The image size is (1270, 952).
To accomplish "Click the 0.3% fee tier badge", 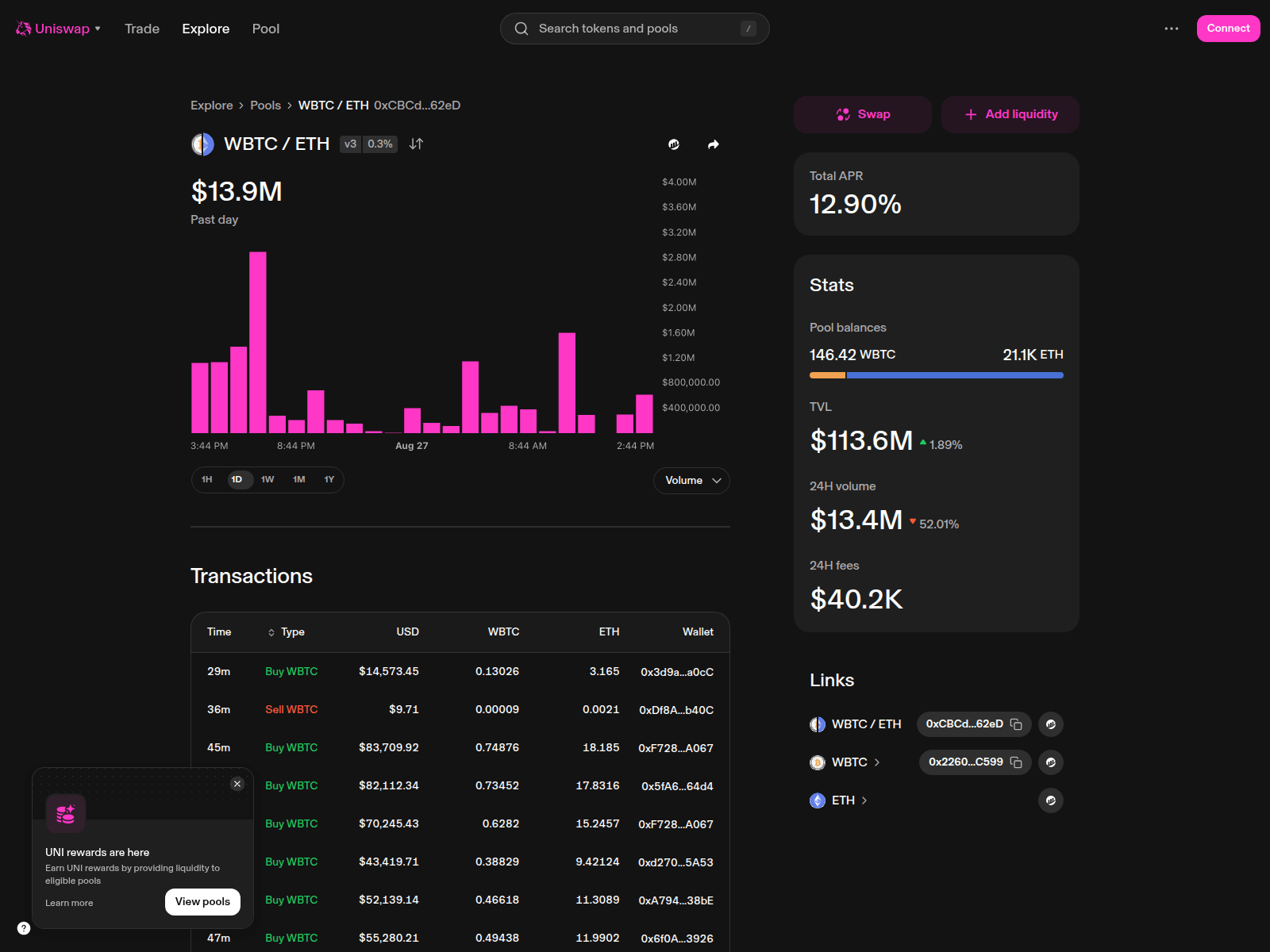I will coord(380,144).
